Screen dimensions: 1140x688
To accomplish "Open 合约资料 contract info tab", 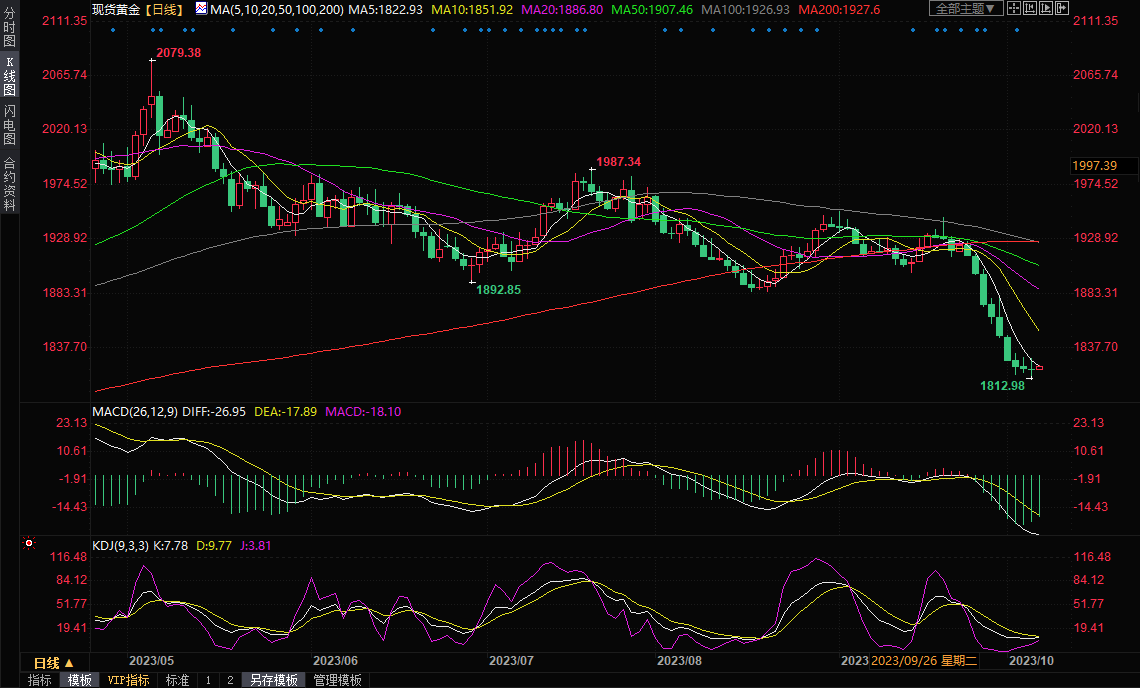I will [x=9, y=184].
